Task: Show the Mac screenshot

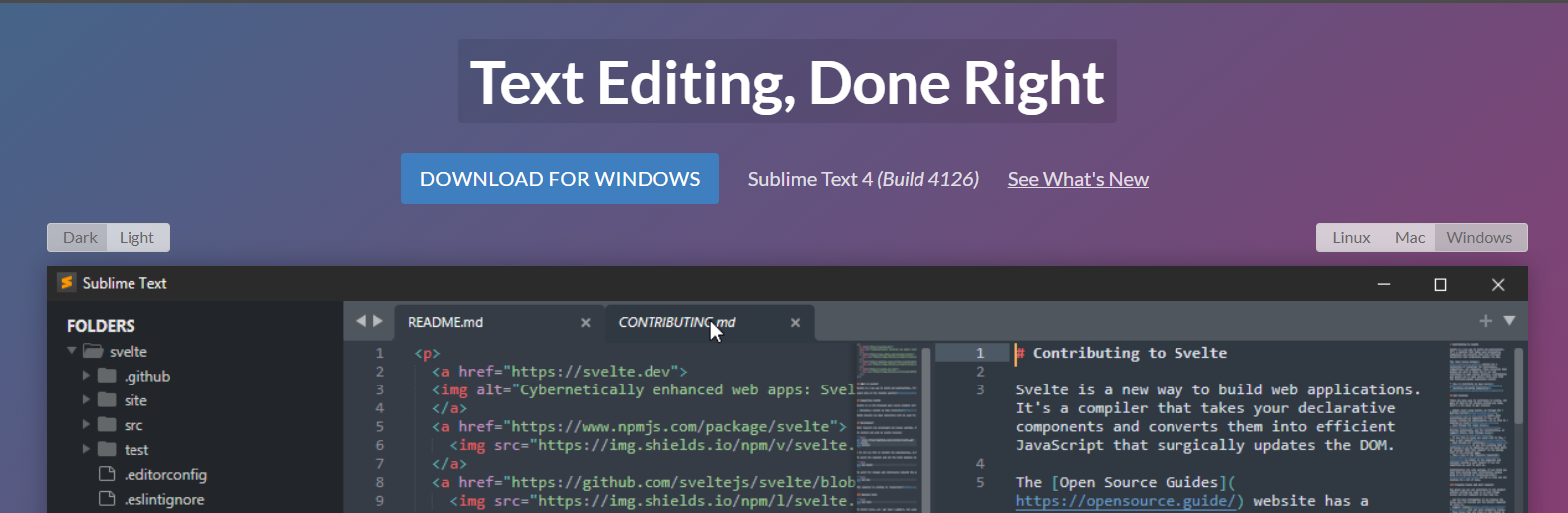Action: pyautogui.click(x=1409, y=237)
